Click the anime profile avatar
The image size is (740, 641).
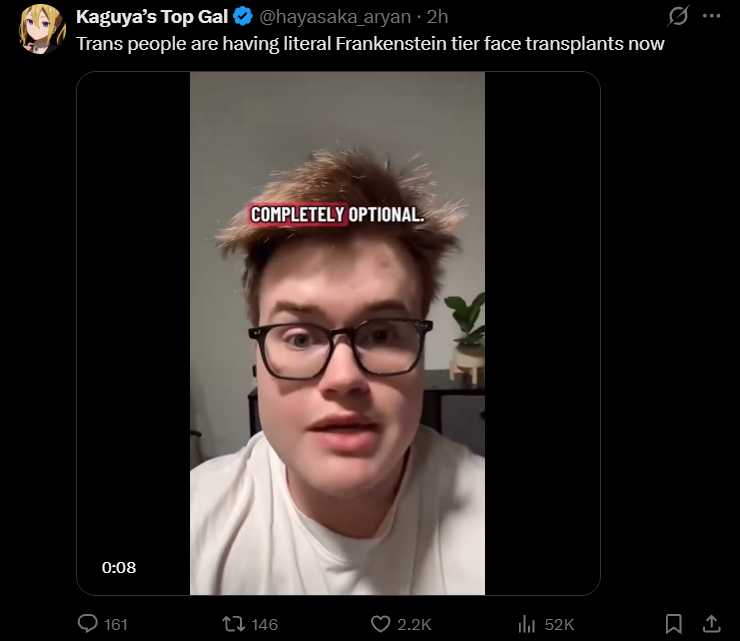pos(42,29)
